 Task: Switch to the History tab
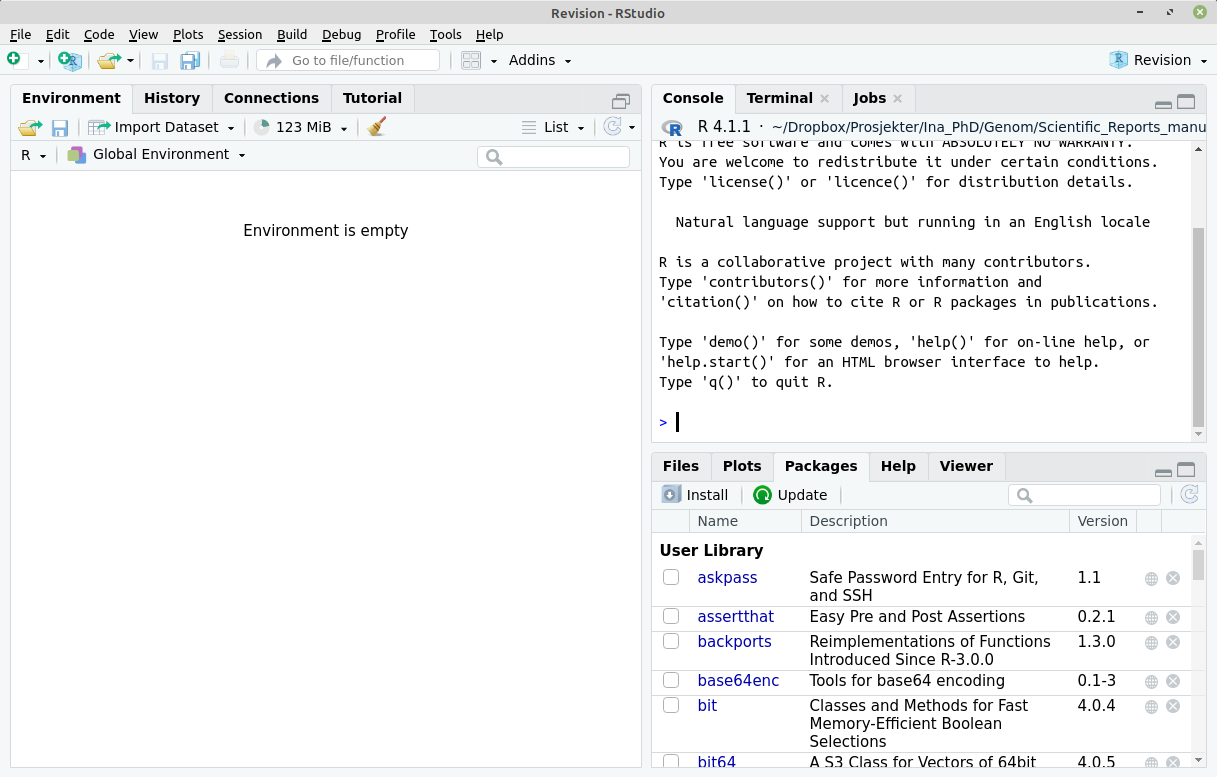point(172,98)
